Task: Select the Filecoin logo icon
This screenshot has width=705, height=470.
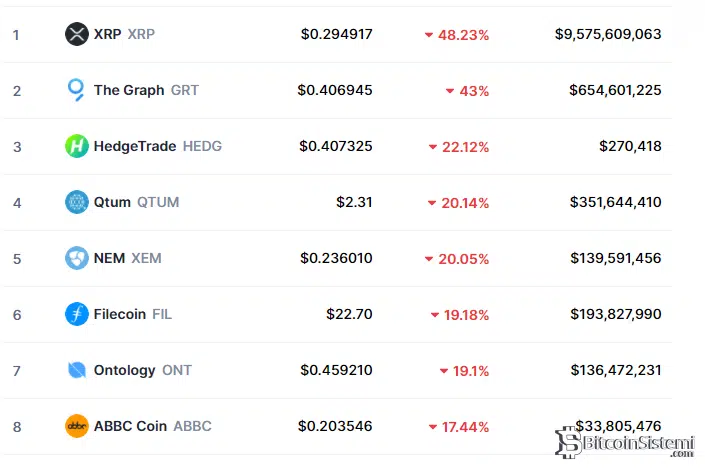Action: coord(77,314)
